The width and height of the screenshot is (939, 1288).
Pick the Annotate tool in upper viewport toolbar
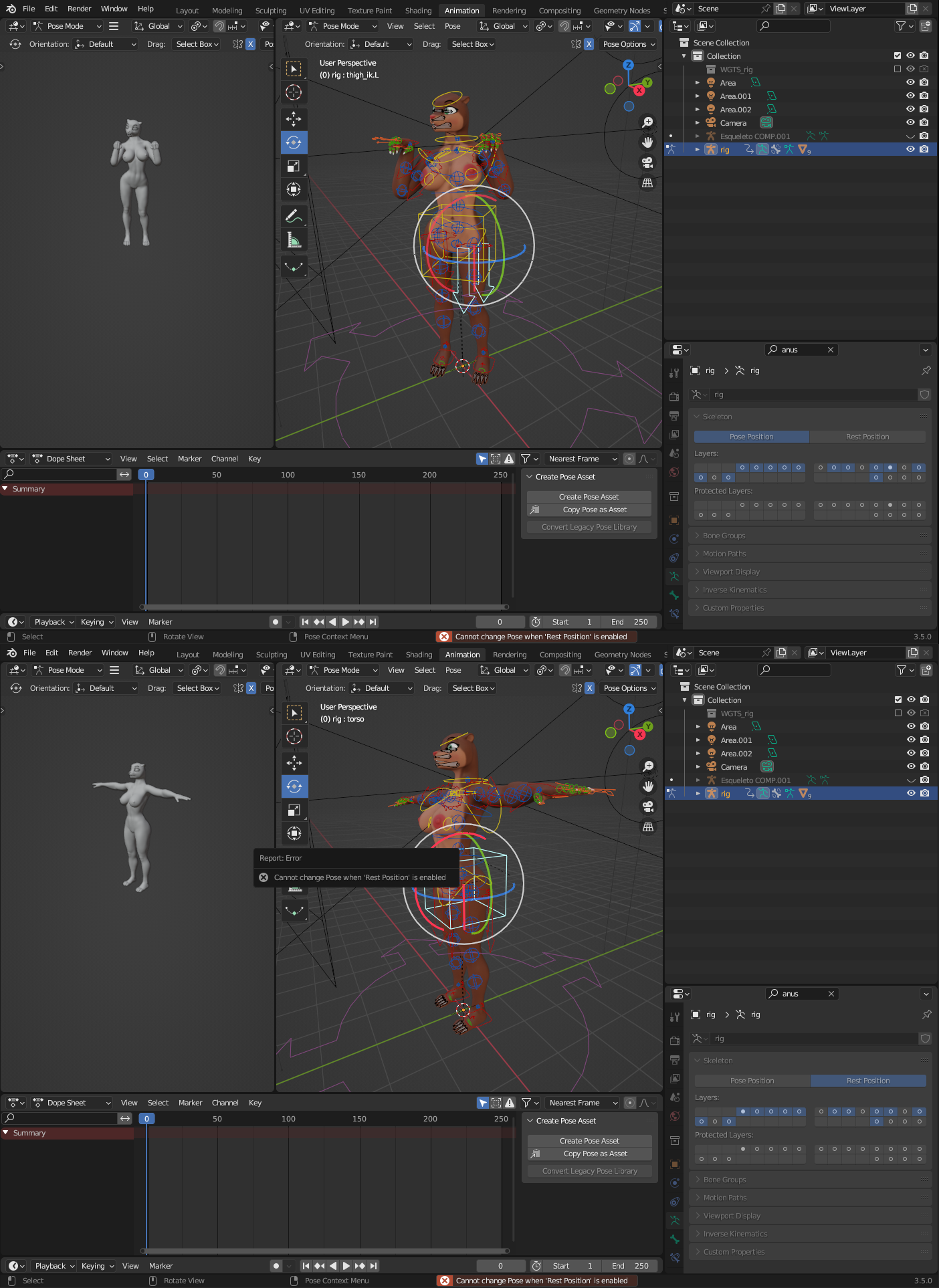click(294, 216)
